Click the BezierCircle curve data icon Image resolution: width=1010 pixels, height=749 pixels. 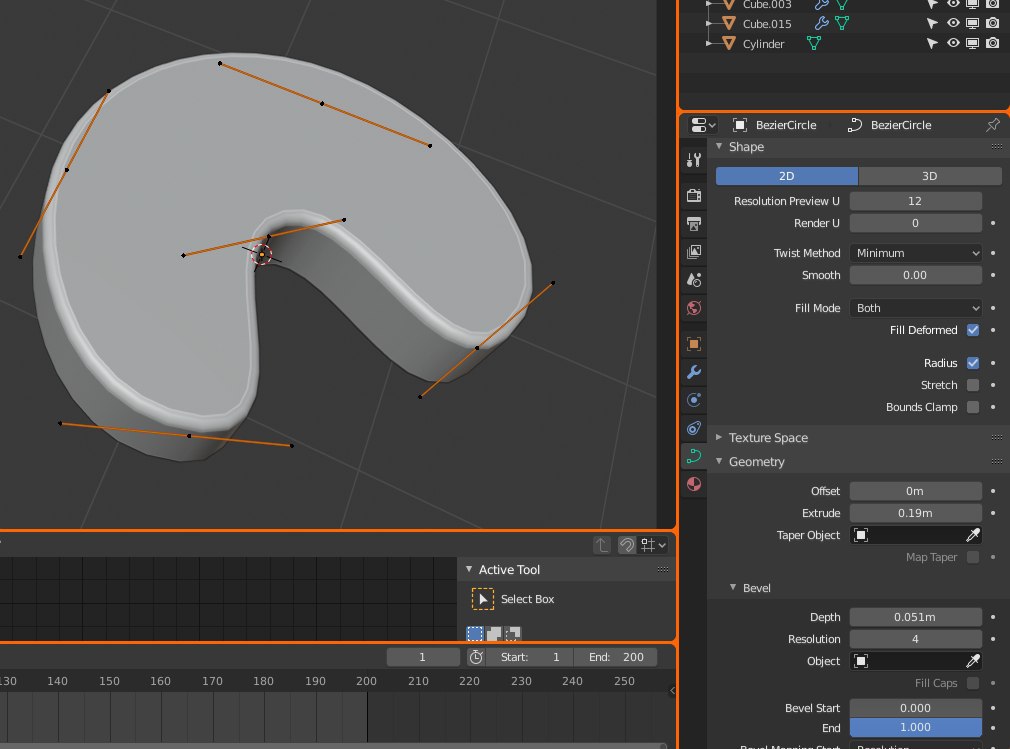coord(855,125)
